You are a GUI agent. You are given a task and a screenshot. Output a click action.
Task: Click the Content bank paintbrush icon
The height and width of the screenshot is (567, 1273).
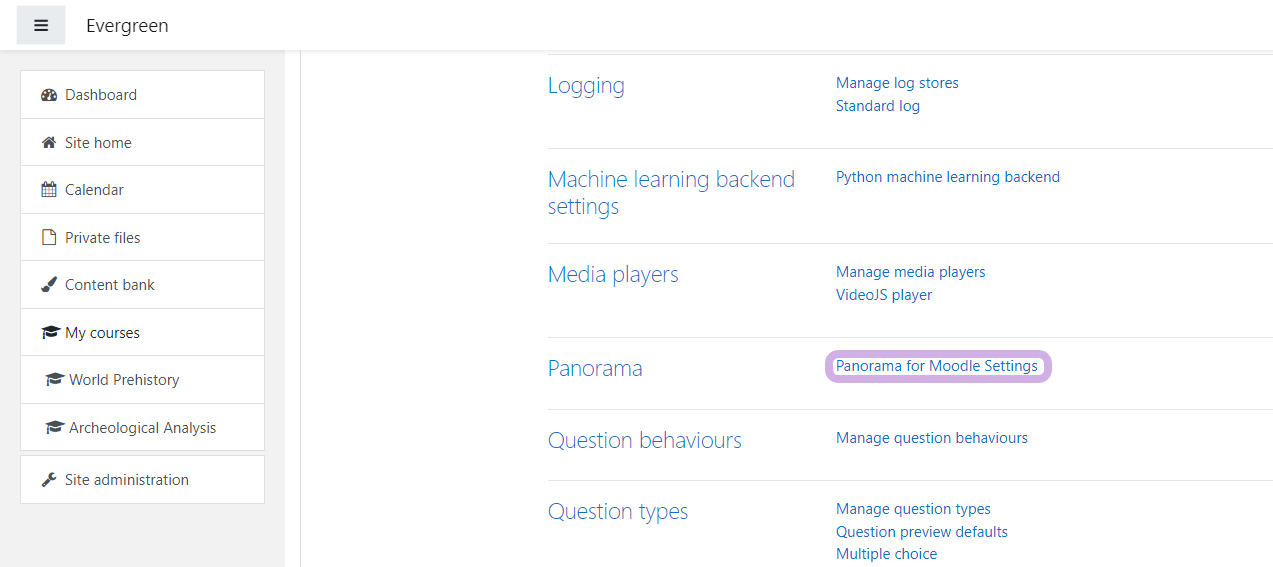point(49,285)
